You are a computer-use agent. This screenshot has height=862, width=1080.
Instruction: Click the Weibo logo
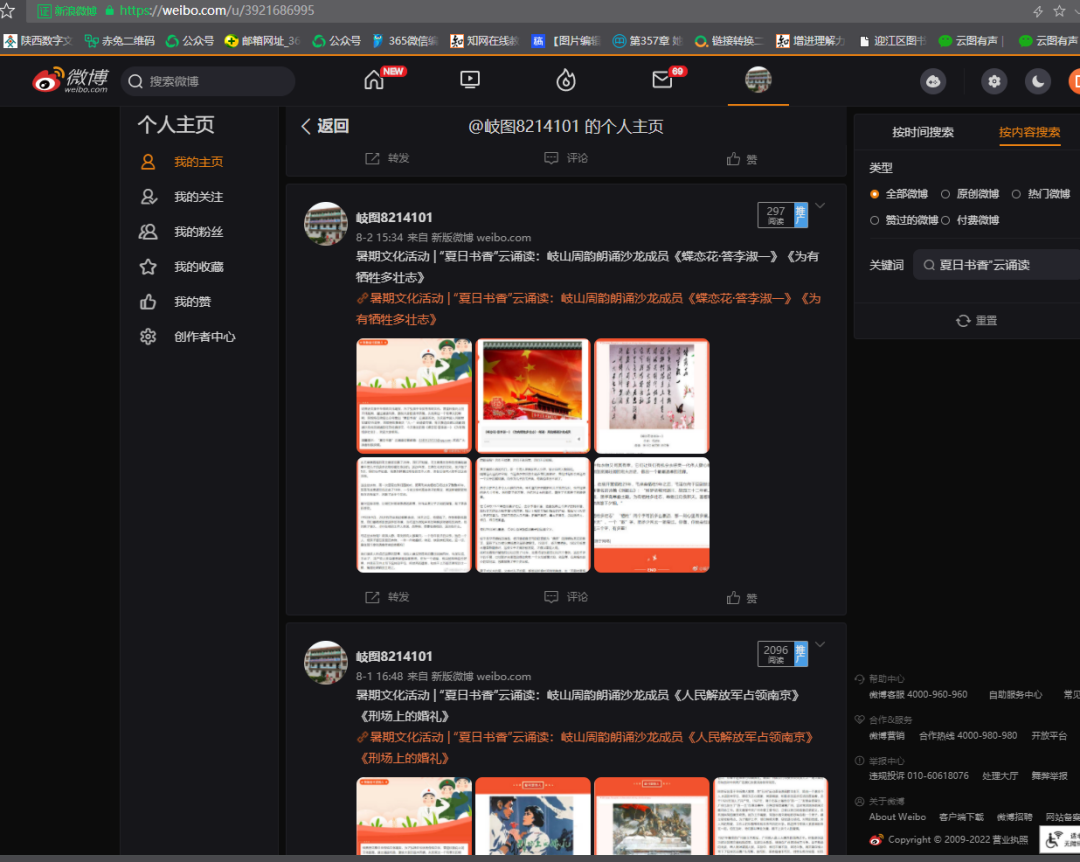tap(70, 81)
